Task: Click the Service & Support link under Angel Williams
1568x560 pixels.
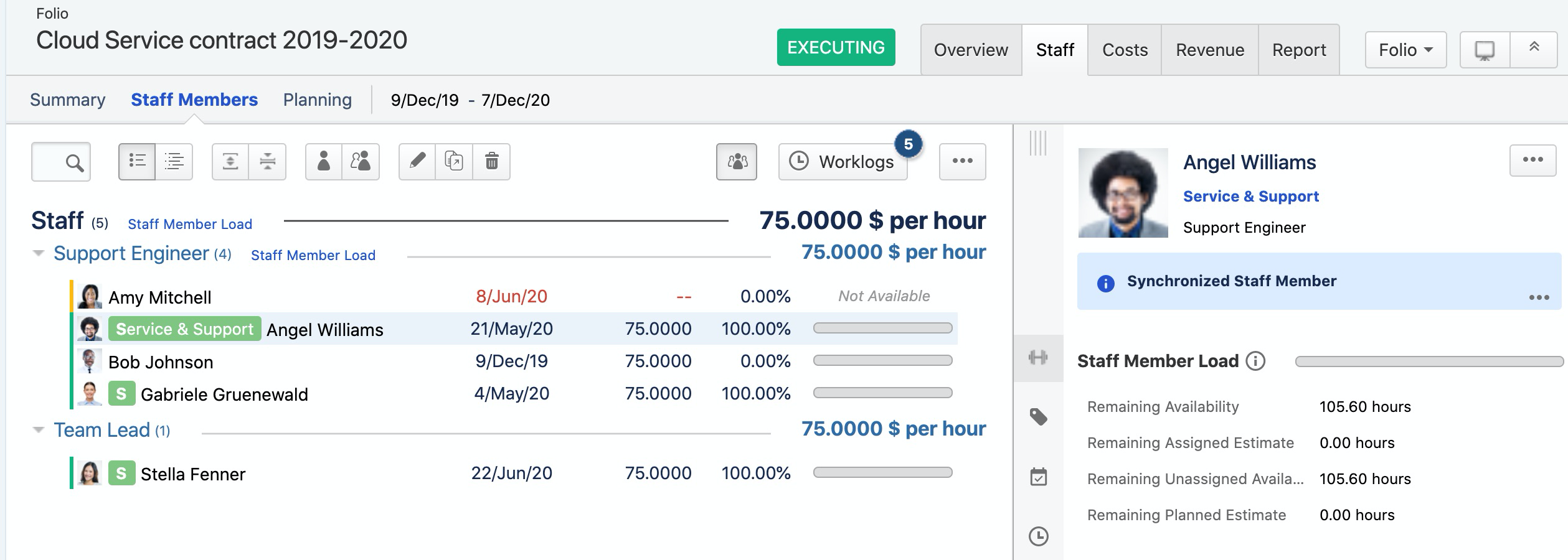Action: [1250, 197]
